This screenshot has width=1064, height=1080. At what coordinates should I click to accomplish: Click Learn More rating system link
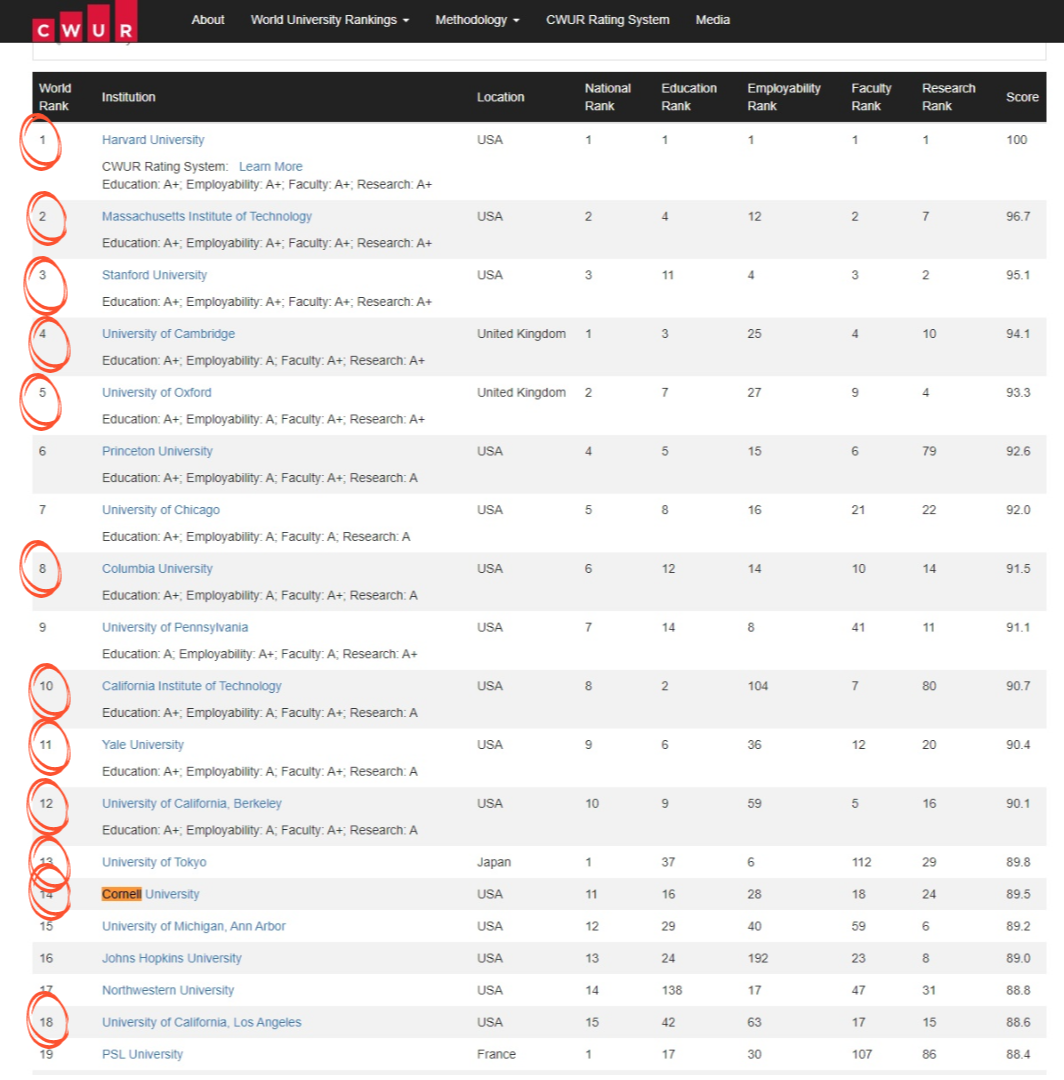coord(271,167)
